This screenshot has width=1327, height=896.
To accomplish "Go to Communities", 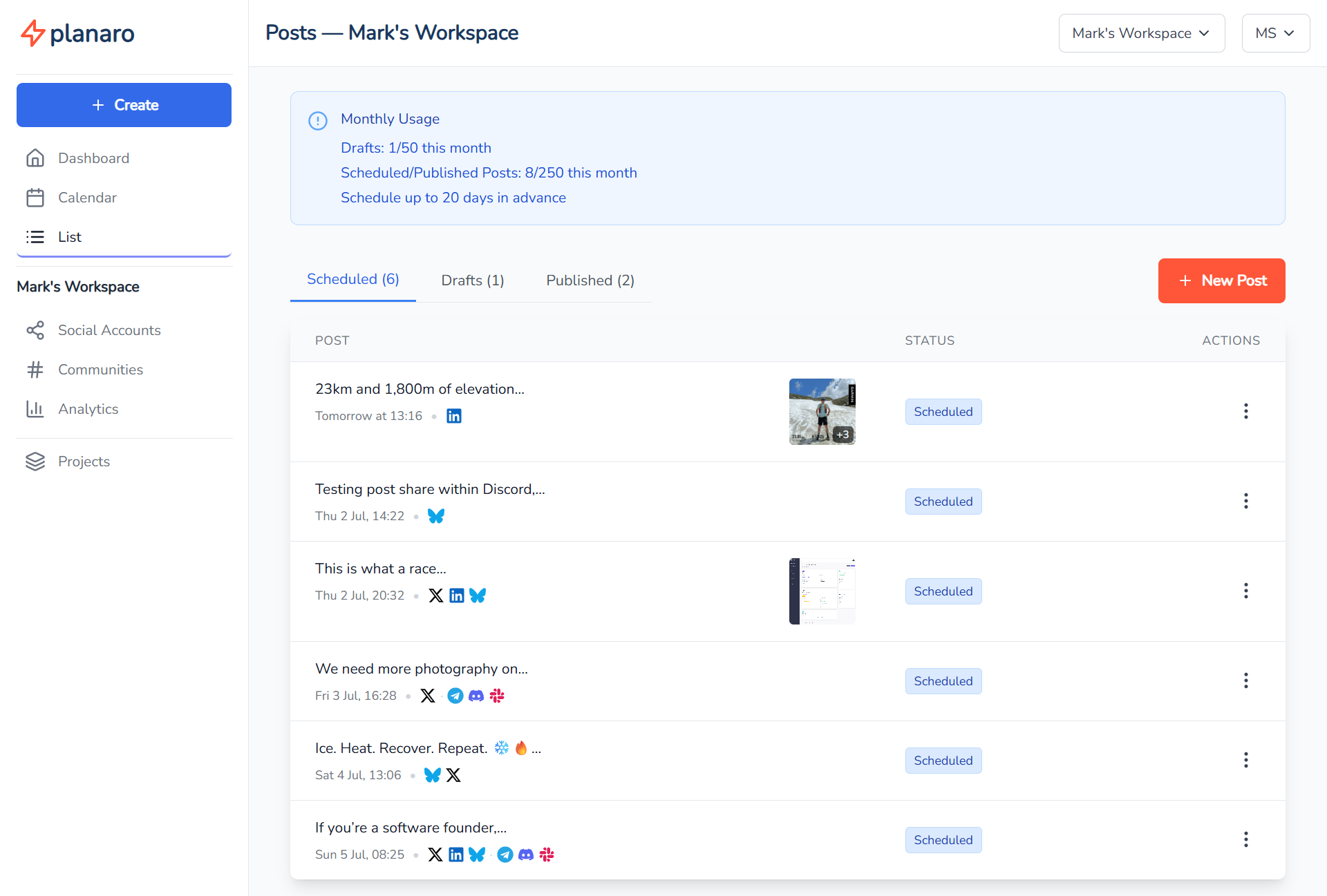I will (x=124, y=370).
